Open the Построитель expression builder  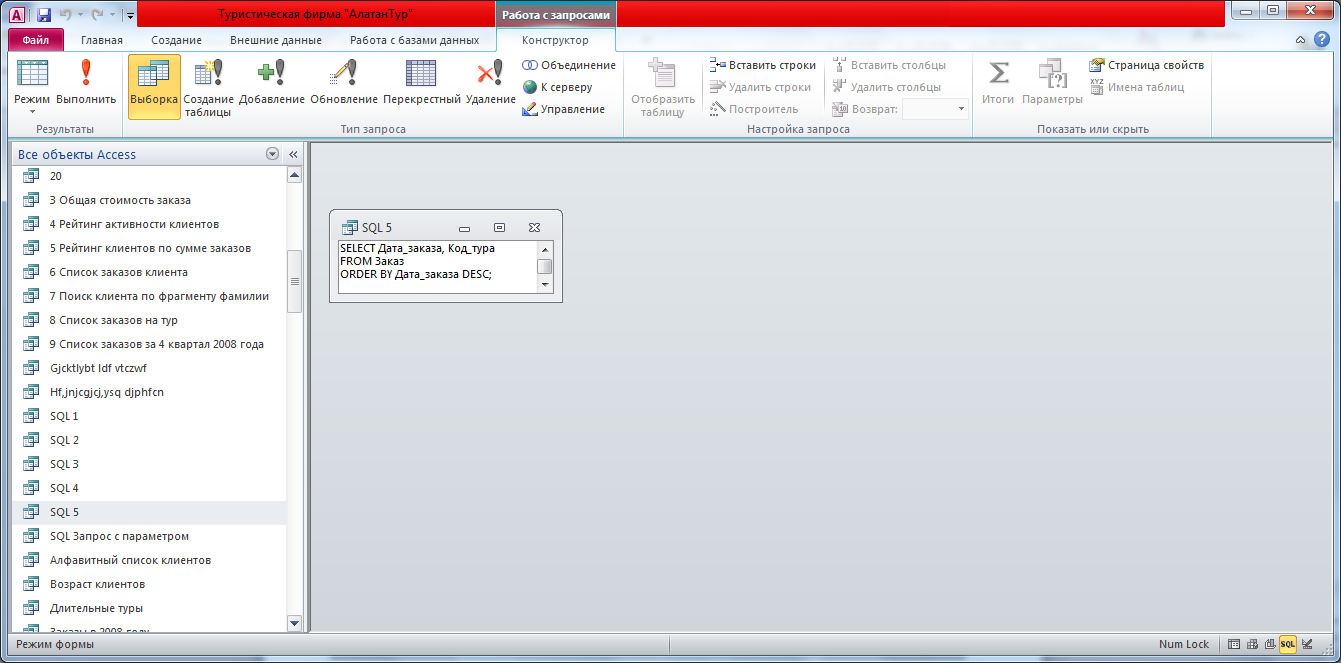(754, 109)
